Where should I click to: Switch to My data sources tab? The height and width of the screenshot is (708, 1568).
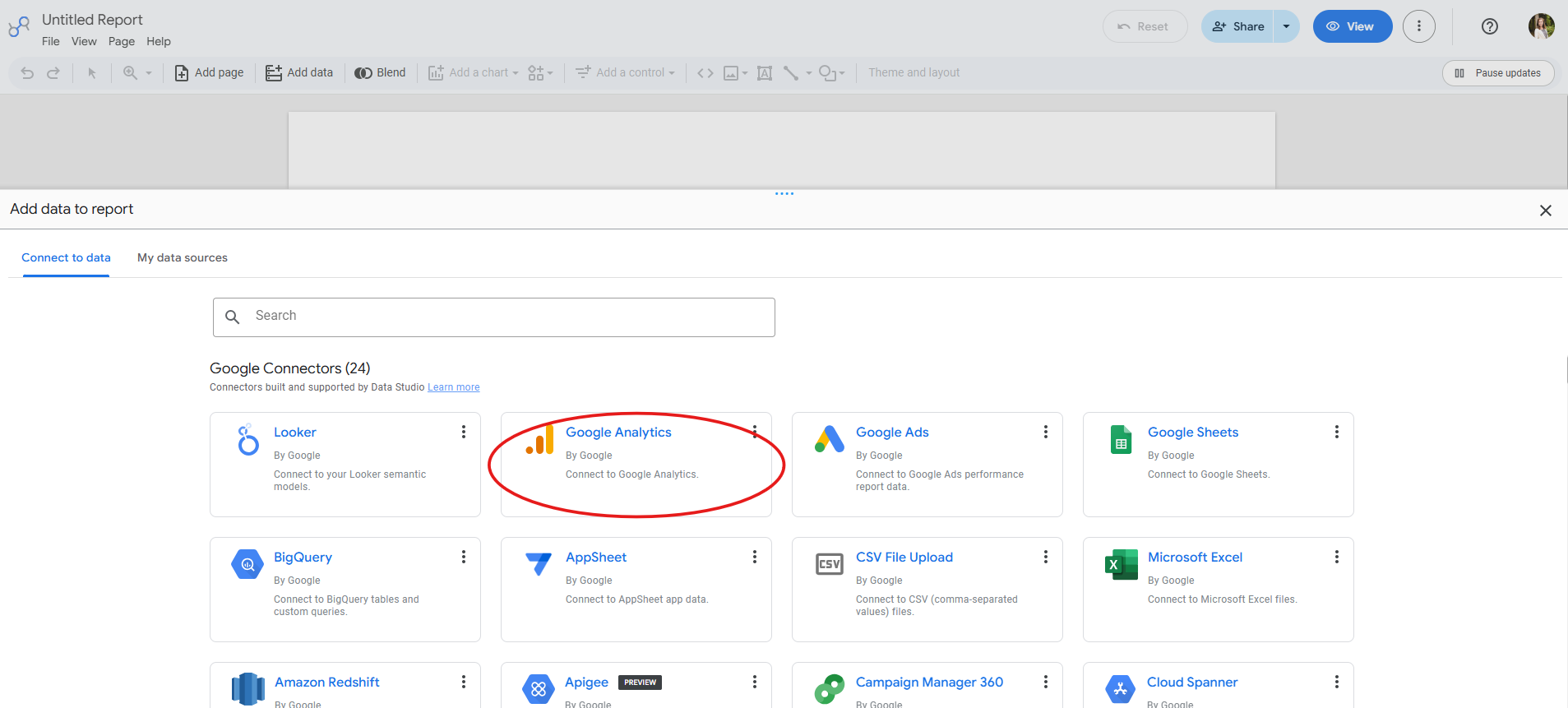(x=183, y=257)
